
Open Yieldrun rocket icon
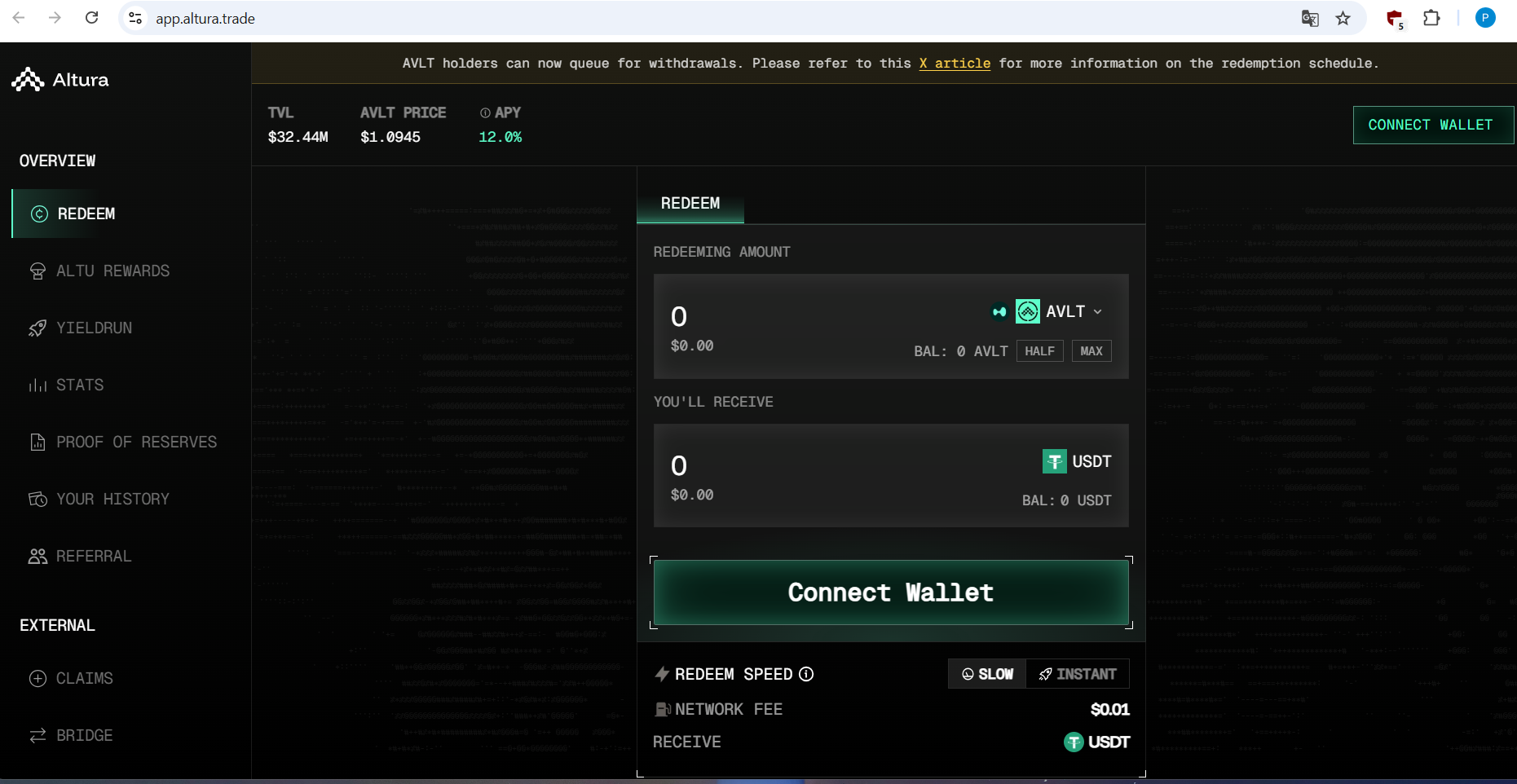37,328
